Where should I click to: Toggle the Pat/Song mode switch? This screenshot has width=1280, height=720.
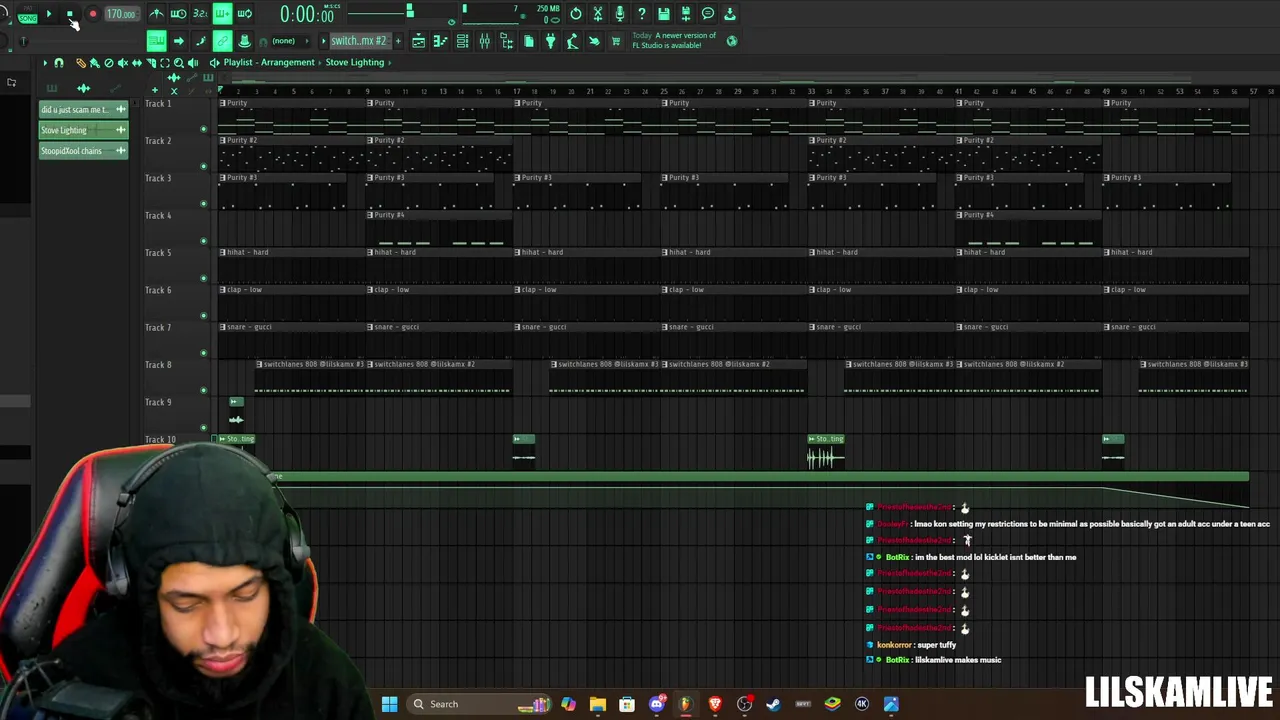click(27, 14)
